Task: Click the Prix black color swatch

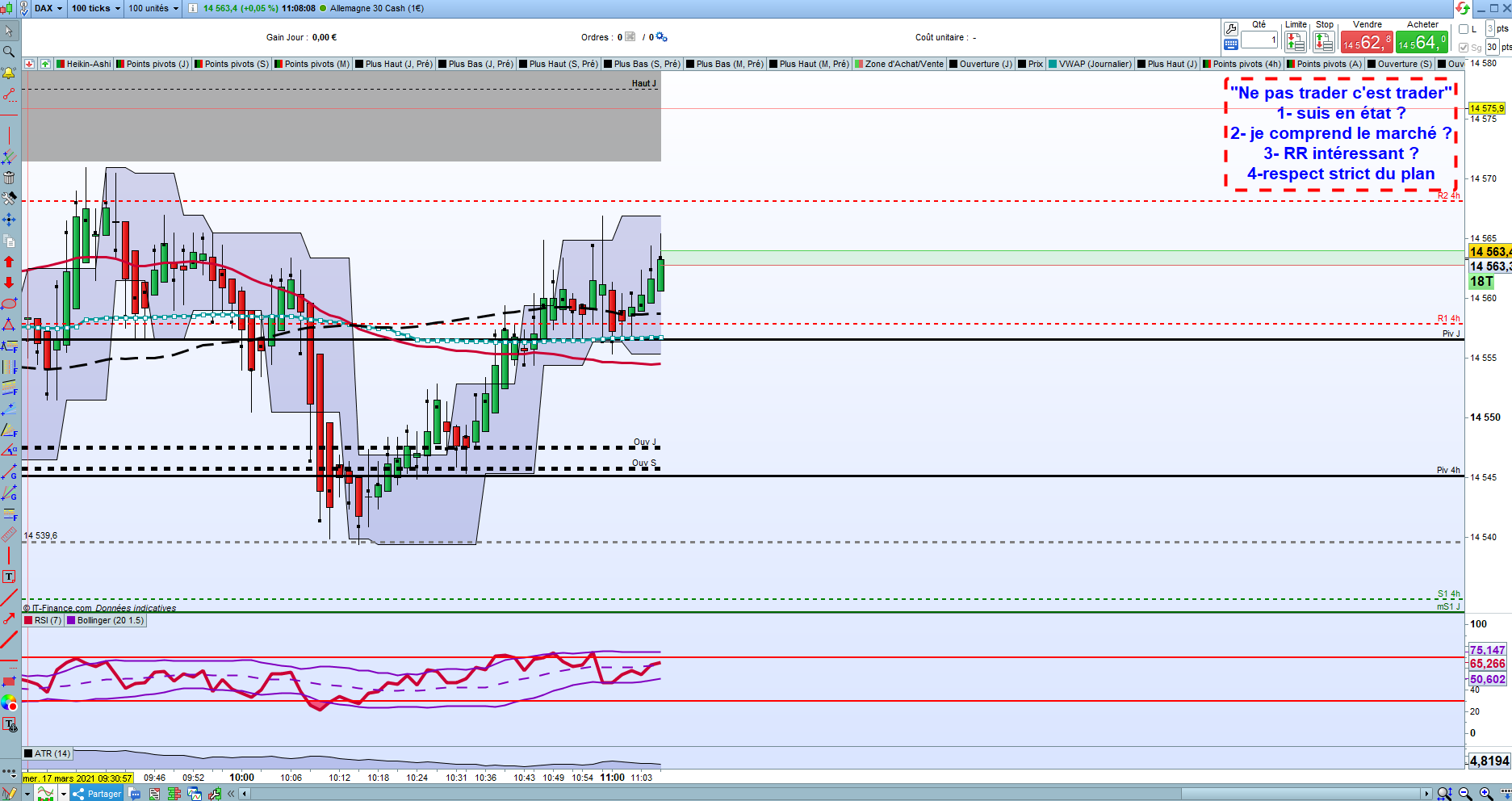Action: (1023, 64)
